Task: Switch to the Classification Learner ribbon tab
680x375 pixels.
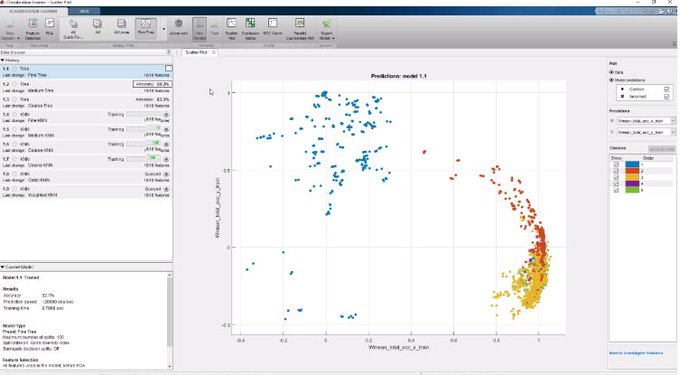Action: (x=33, y=11)
